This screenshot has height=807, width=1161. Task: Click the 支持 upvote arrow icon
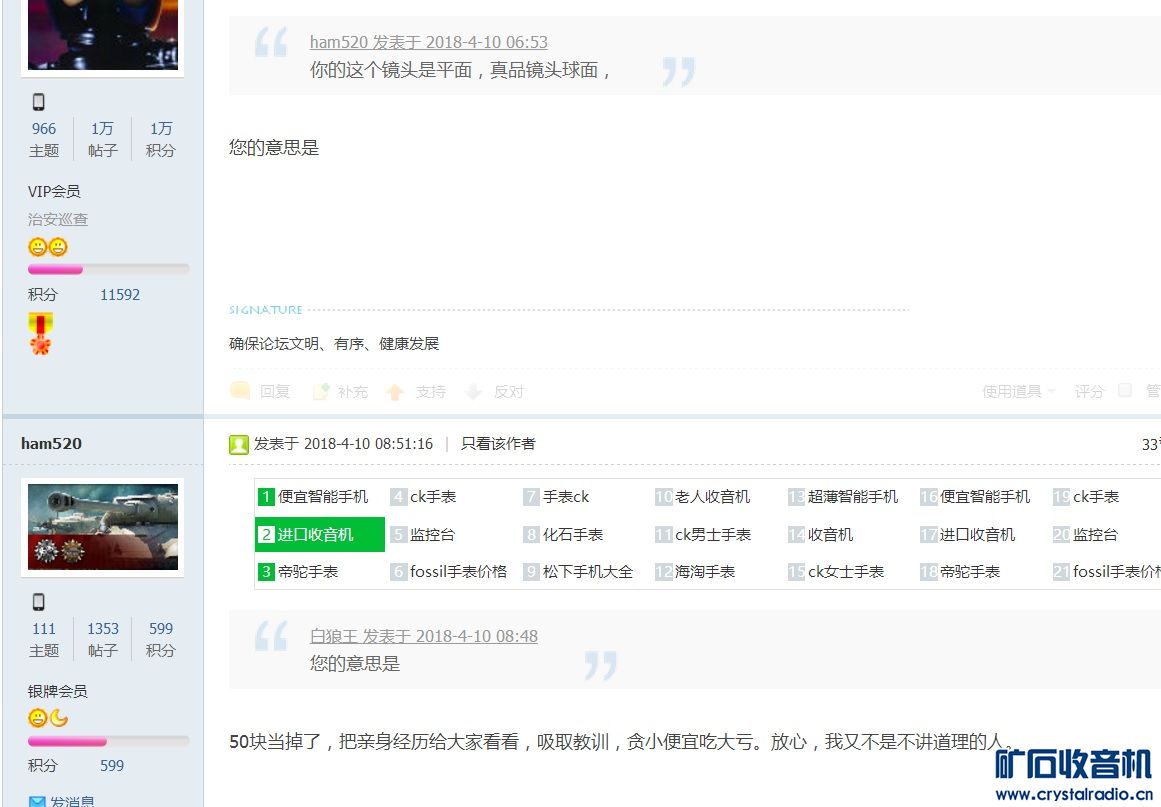click(395, 392)
